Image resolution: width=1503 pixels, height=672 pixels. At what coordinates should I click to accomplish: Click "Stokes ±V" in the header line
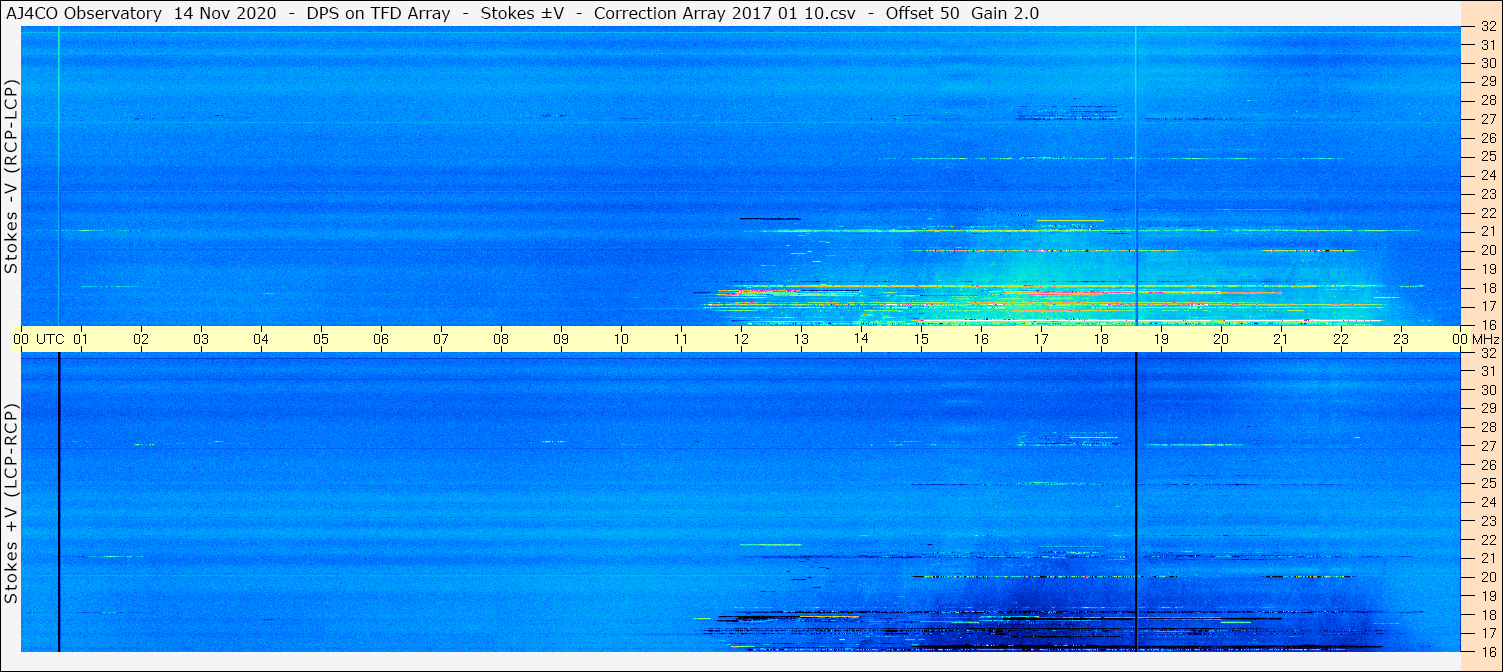click(523, 14)
